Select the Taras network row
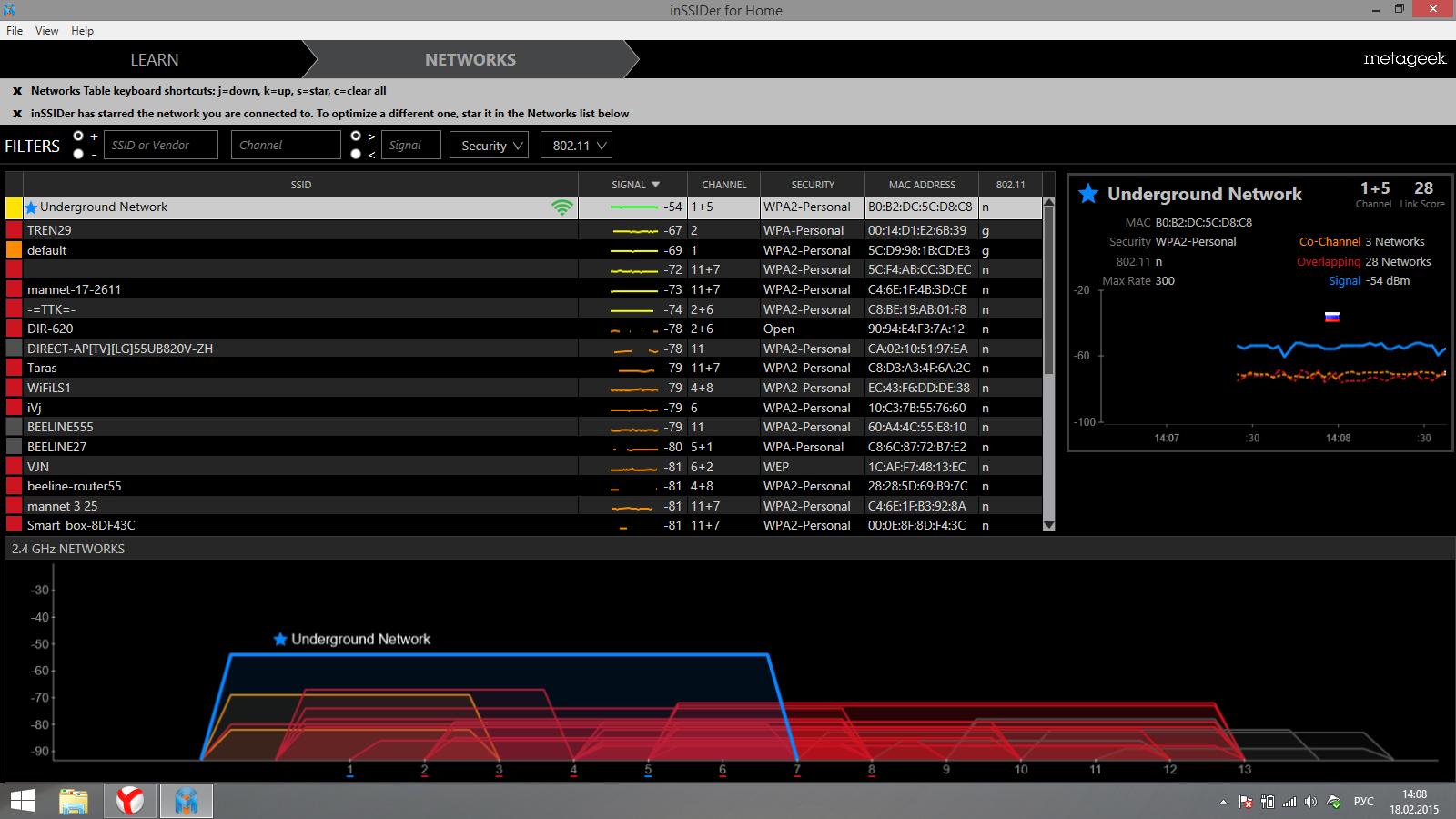 click(524, 368)
